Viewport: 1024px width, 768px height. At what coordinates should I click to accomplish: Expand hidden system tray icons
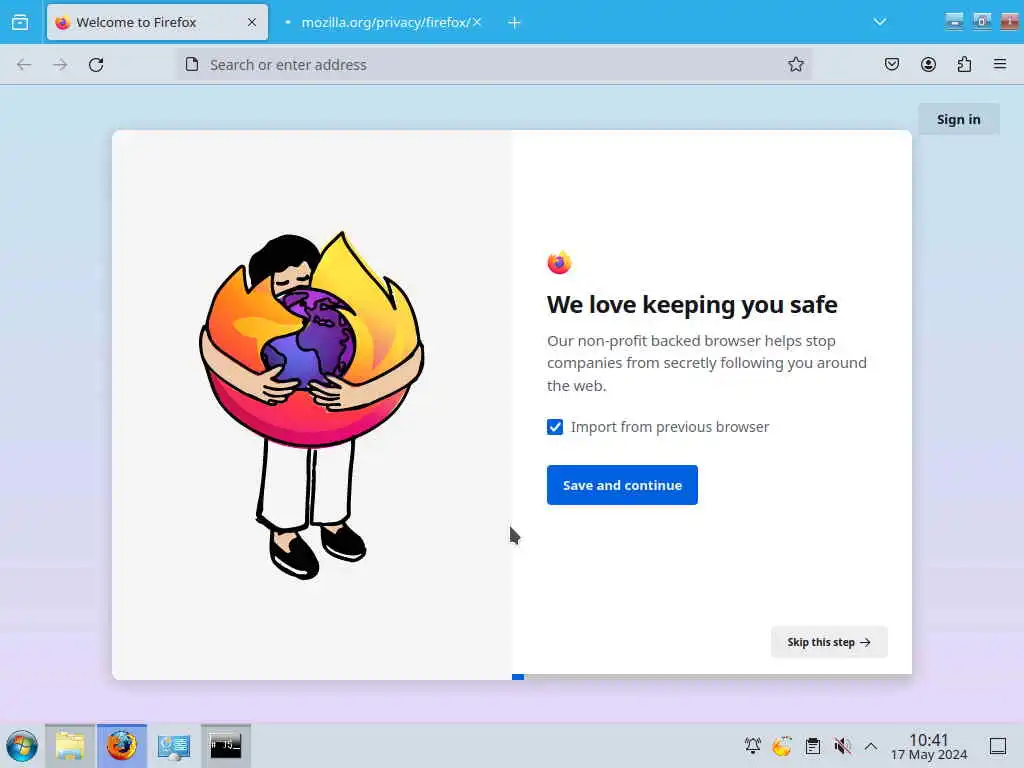[871, 746]
